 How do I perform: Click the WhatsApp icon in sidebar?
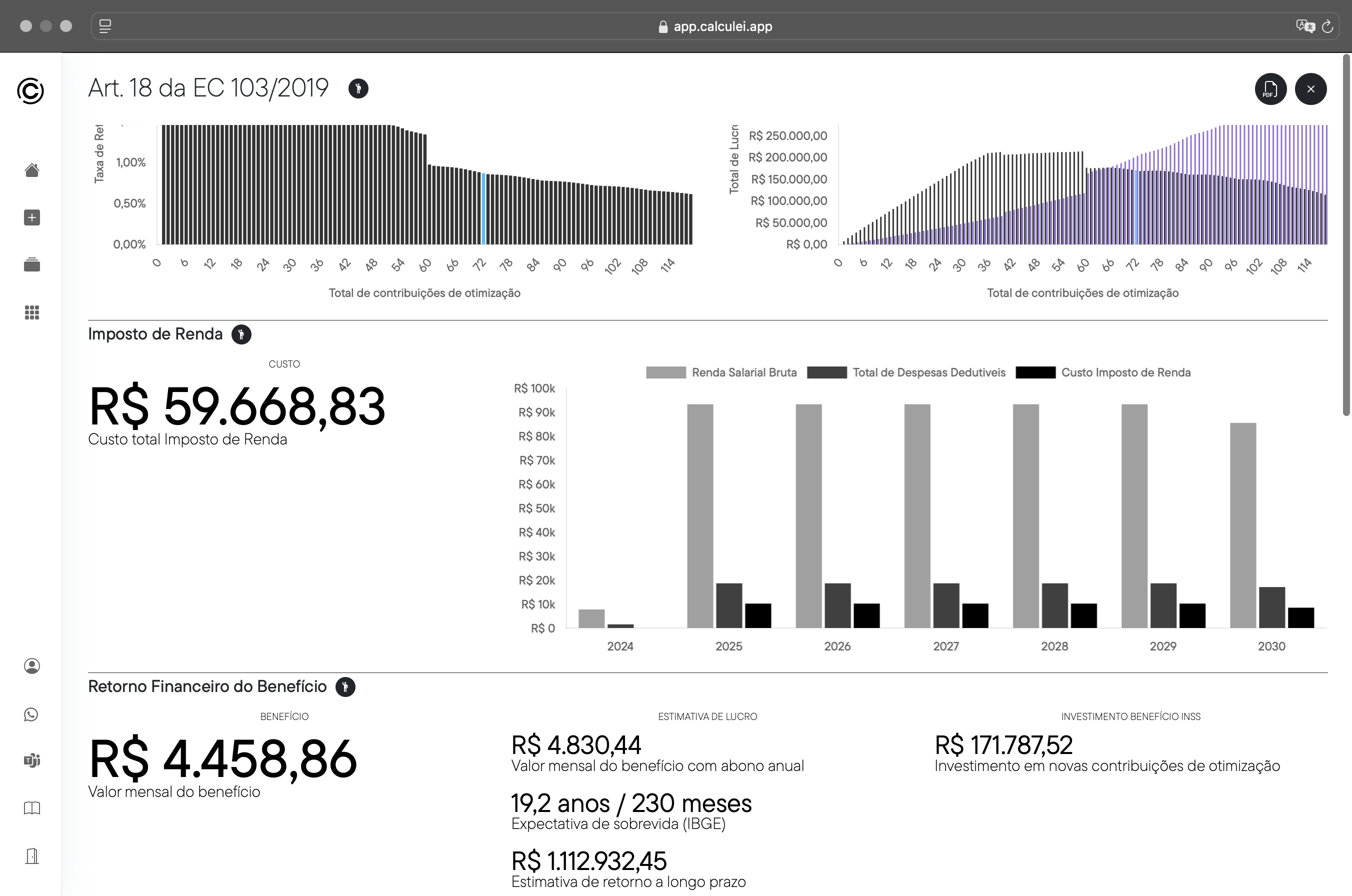[x=31, y=714]
